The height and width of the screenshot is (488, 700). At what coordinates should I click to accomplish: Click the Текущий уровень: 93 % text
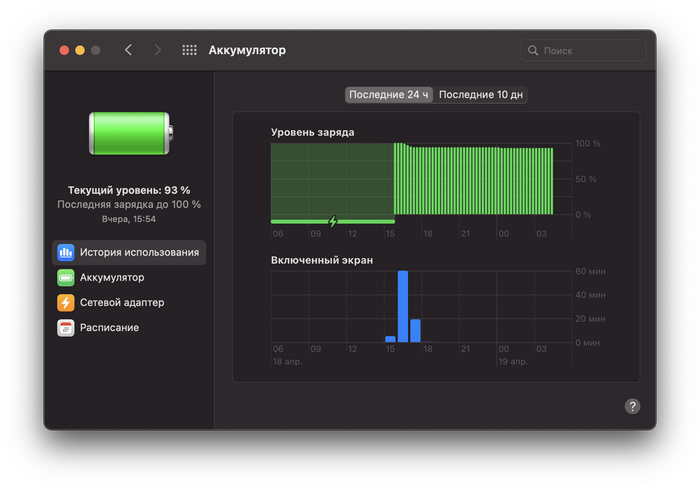coord(129,190)
